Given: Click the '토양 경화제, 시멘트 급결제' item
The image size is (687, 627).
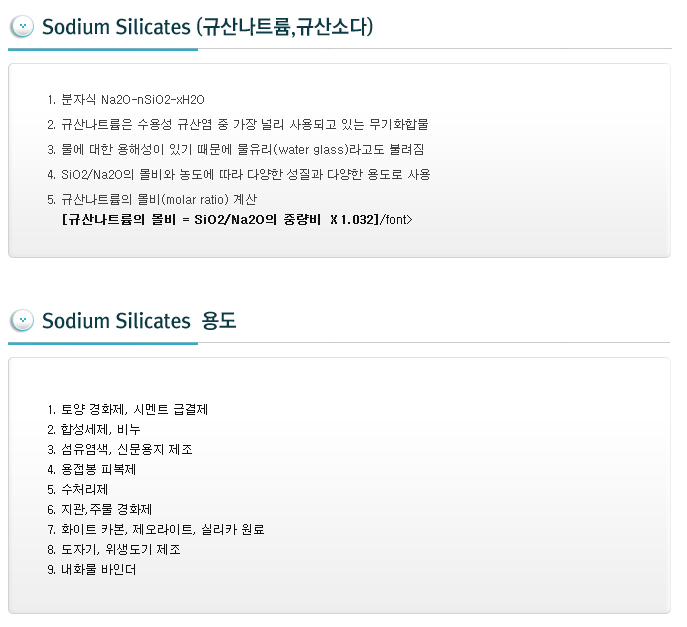Looking at the screenshot, I should (134, 409).
